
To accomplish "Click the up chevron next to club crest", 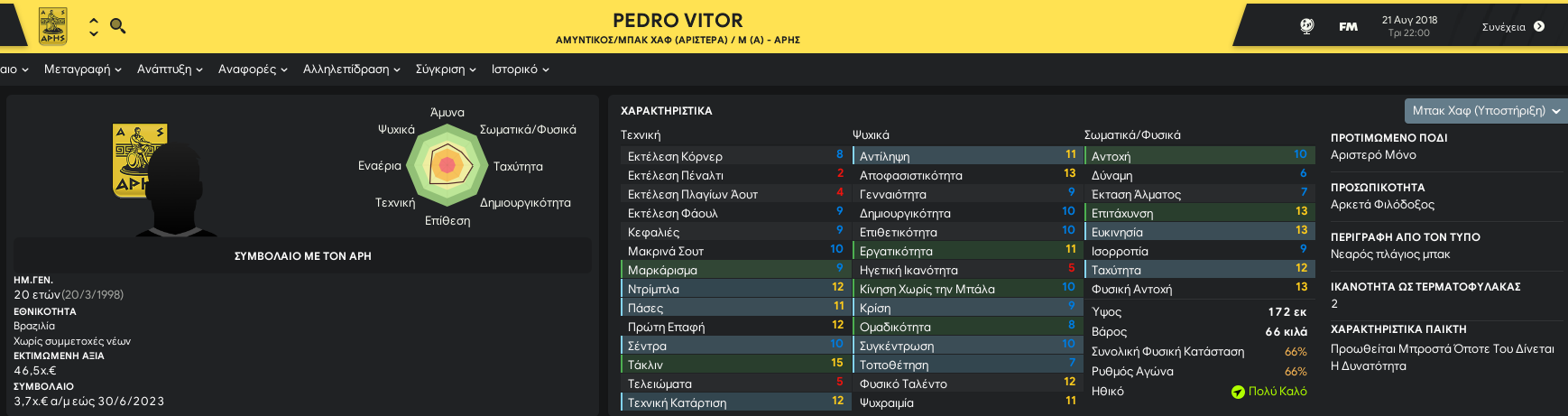I will pyautogui.click(x=94, y=20).
